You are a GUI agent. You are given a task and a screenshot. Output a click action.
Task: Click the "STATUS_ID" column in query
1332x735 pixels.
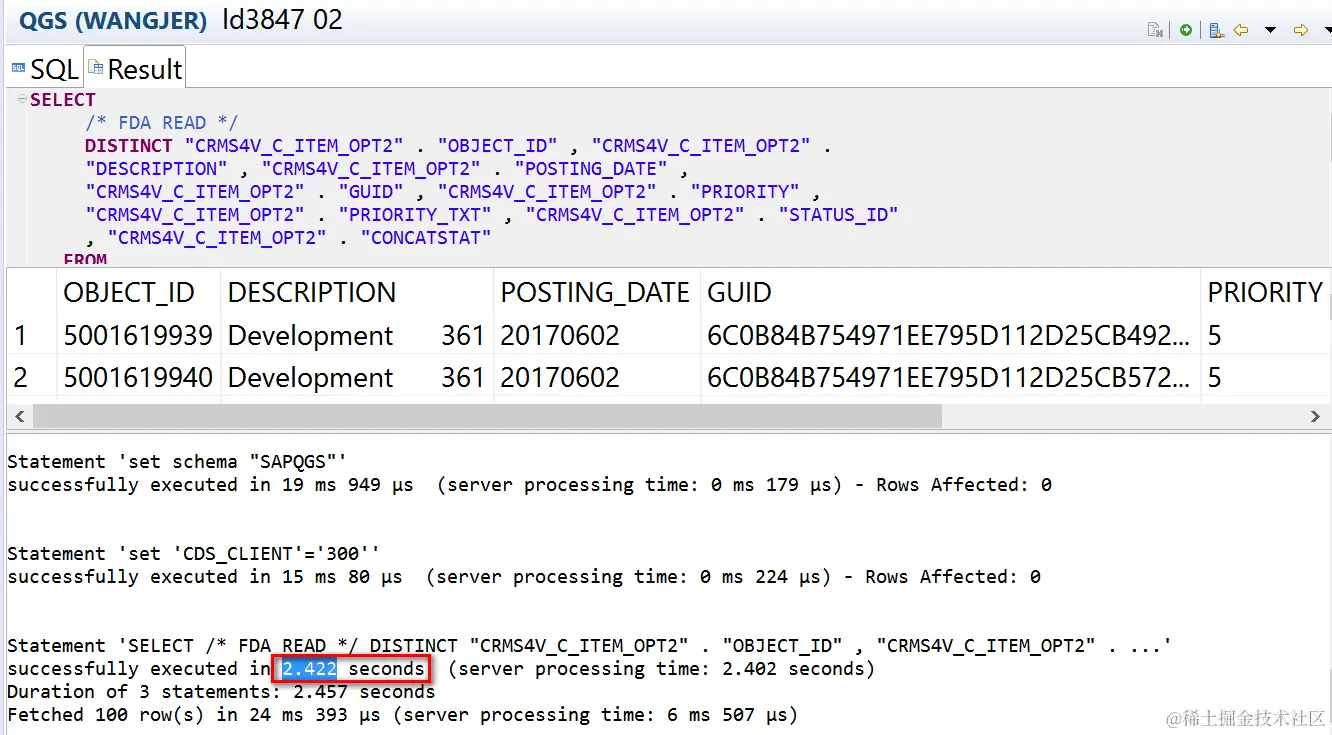tap(838, 214)
